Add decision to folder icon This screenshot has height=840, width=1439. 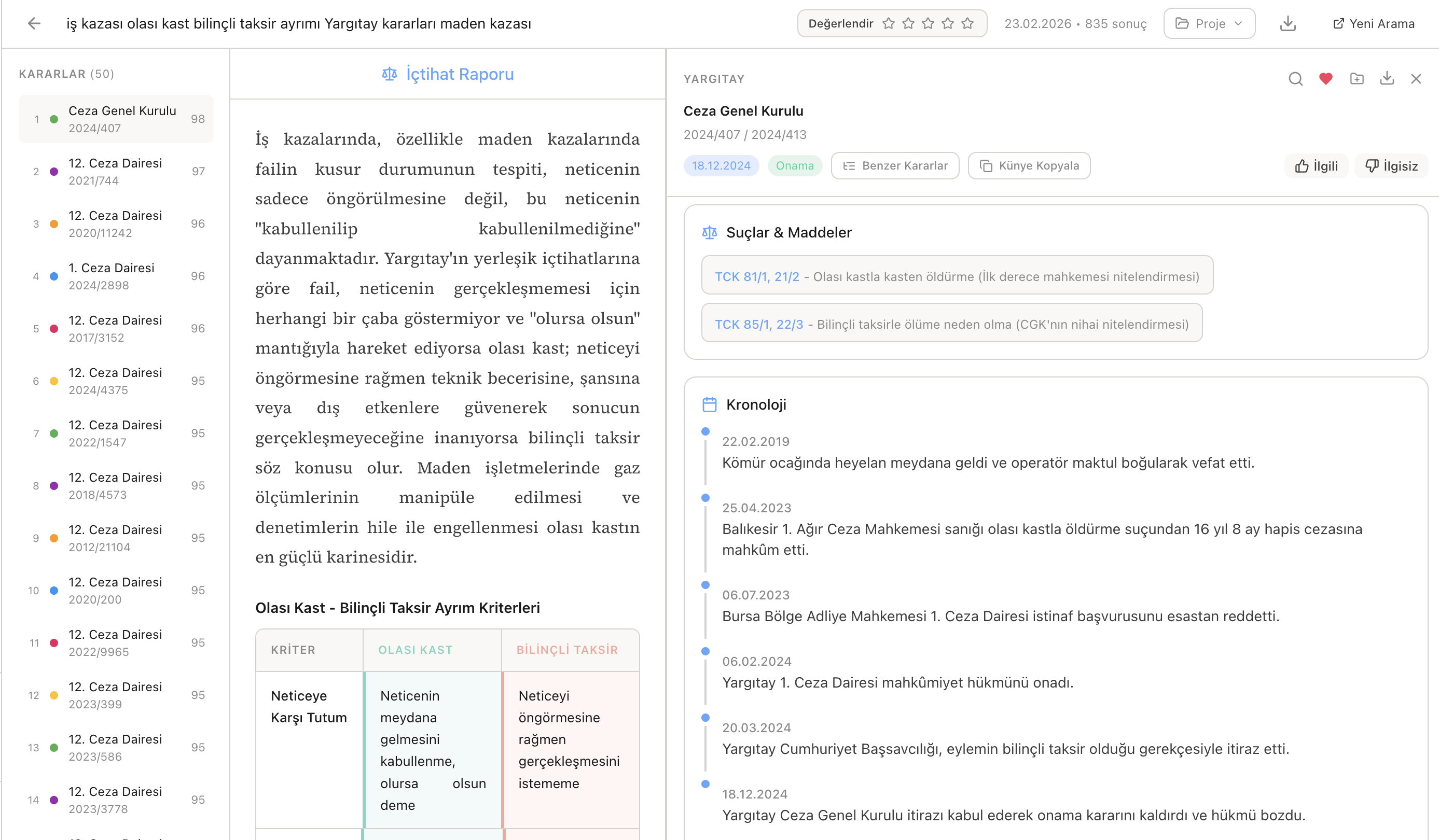(1357, 79)
